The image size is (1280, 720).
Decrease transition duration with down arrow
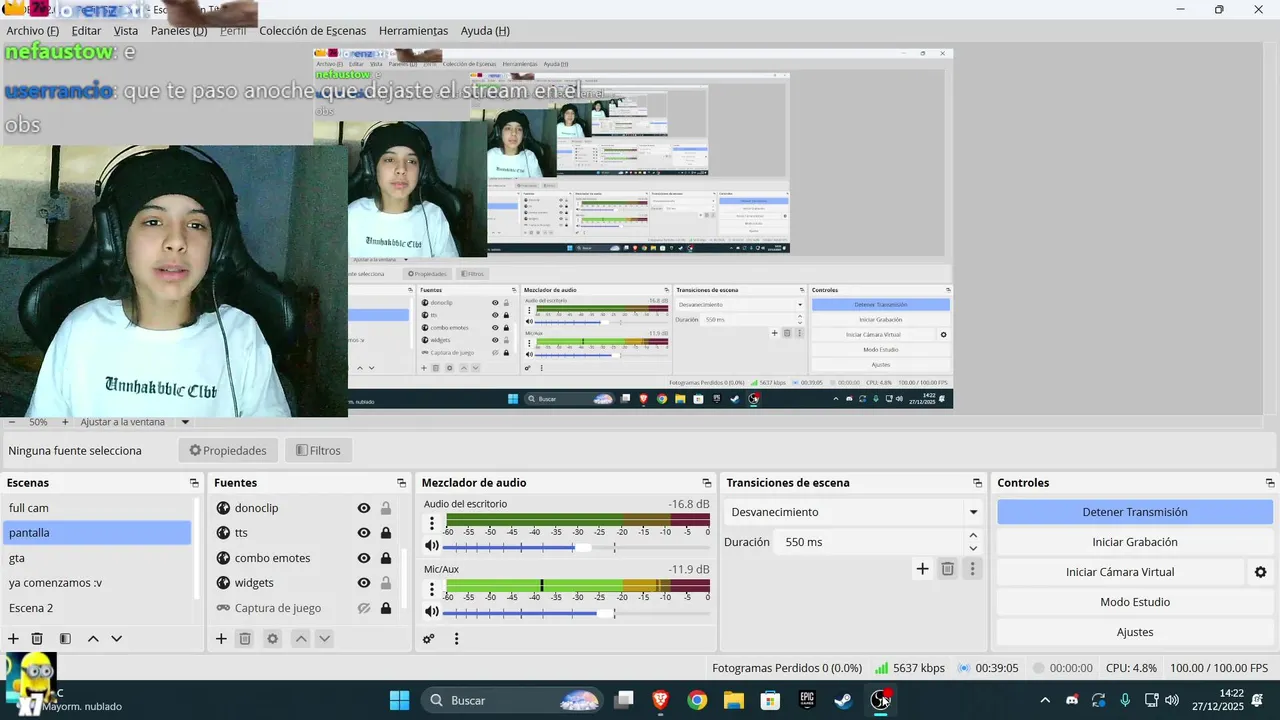(973, 548)
